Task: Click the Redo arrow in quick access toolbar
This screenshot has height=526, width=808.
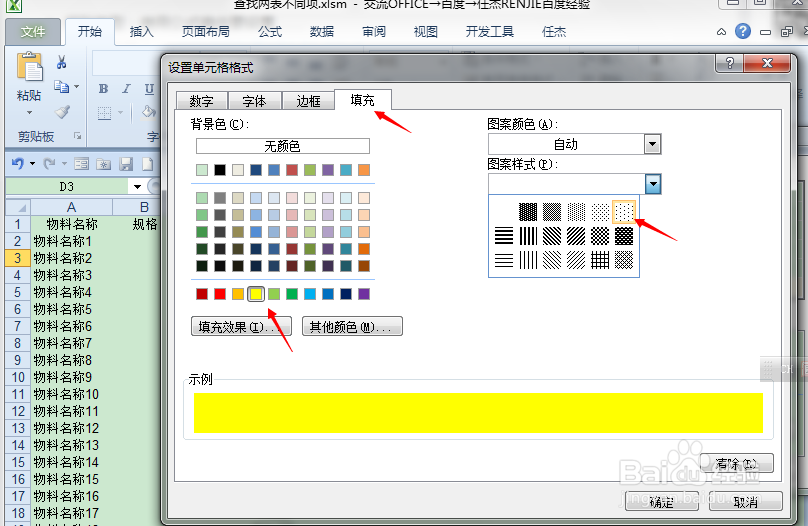Action: coord(49,164)
